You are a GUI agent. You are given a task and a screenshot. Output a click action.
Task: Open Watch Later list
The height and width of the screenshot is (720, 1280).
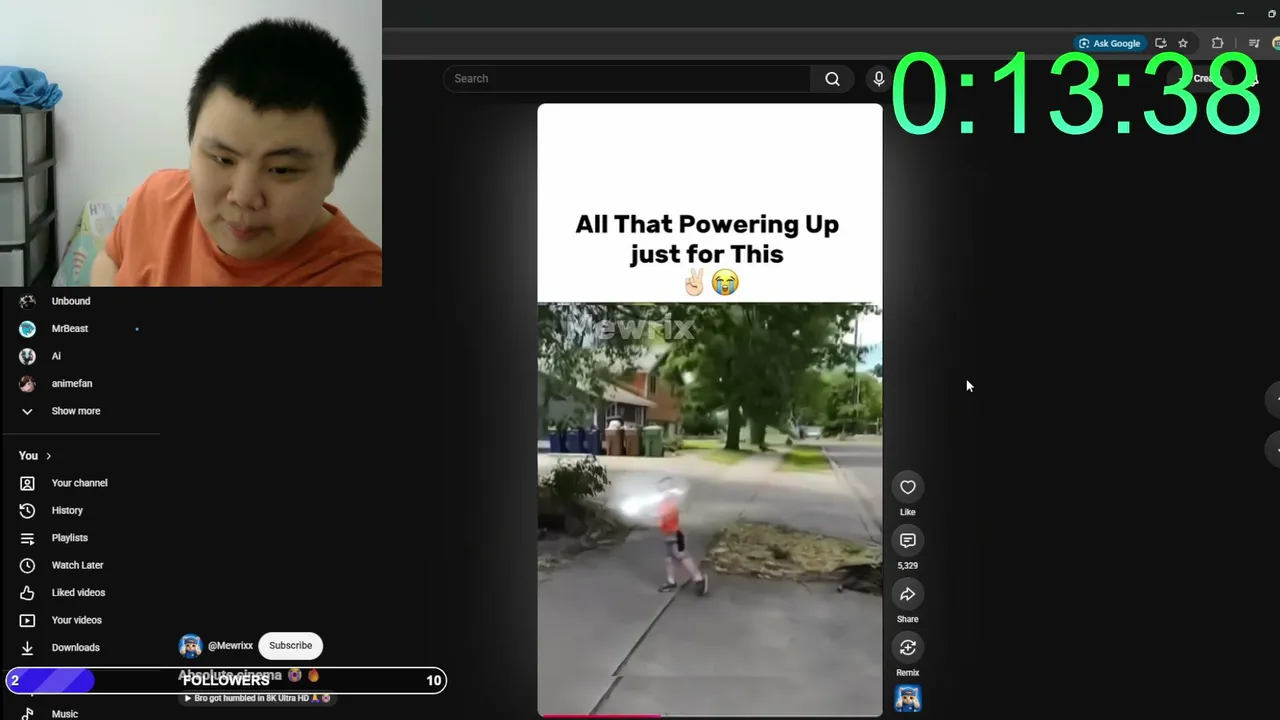80,566
